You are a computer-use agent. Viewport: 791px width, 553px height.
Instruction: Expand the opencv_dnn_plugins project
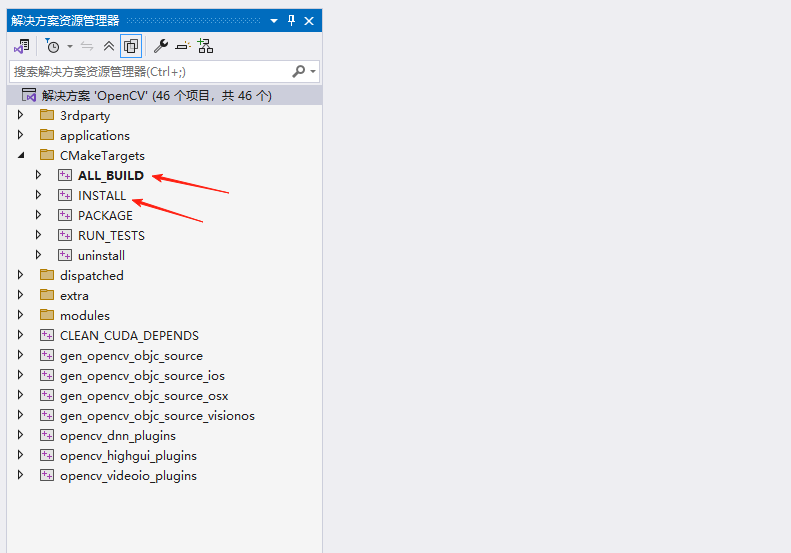(x=20, y=435)
